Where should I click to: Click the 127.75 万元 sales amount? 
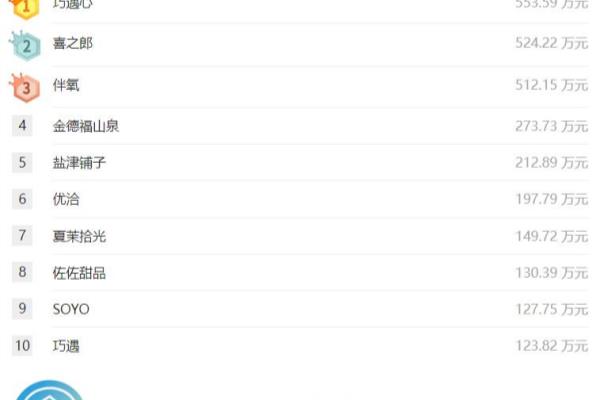tap(551, 309)
